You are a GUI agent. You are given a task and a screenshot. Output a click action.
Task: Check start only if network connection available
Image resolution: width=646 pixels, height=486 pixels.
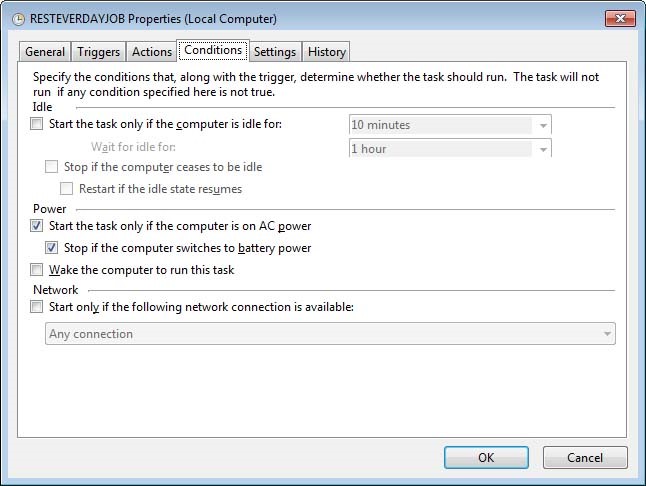point(37,308)
